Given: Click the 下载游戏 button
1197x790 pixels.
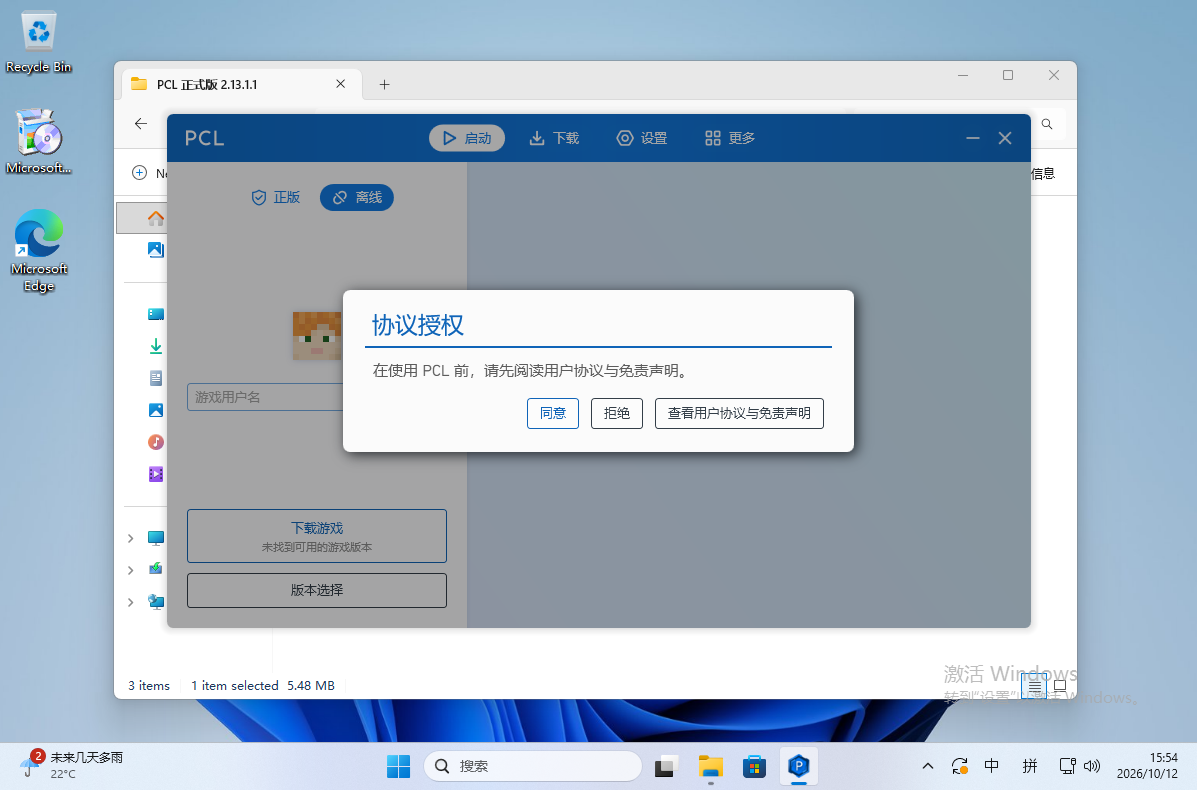Looking at the screenshot, I should click(x=317, y=536).
